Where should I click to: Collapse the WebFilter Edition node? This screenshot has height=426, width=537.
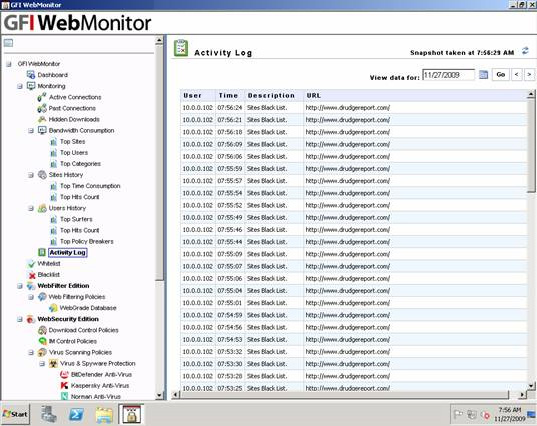pos(20,286)
